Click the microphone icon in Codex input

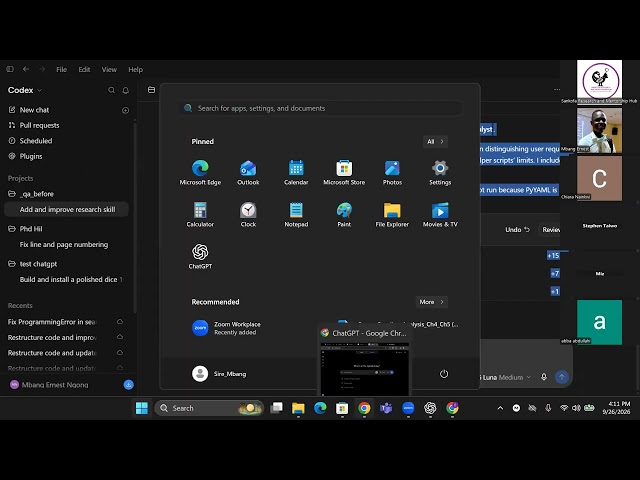(x=544, y=377)
